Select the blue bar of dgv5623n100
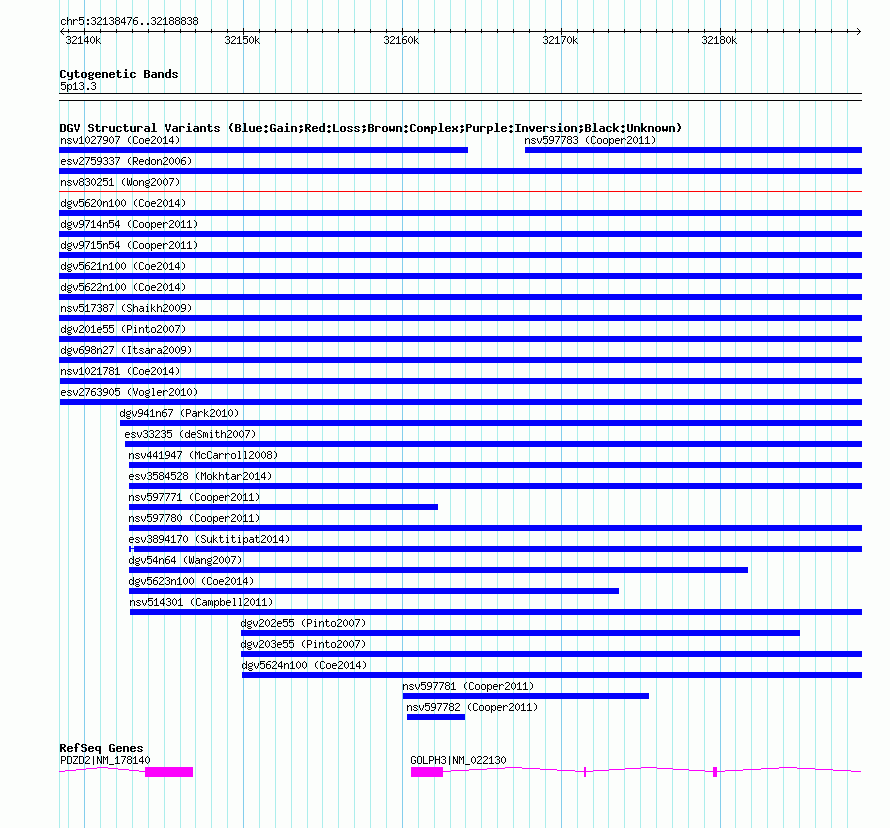 373,591
